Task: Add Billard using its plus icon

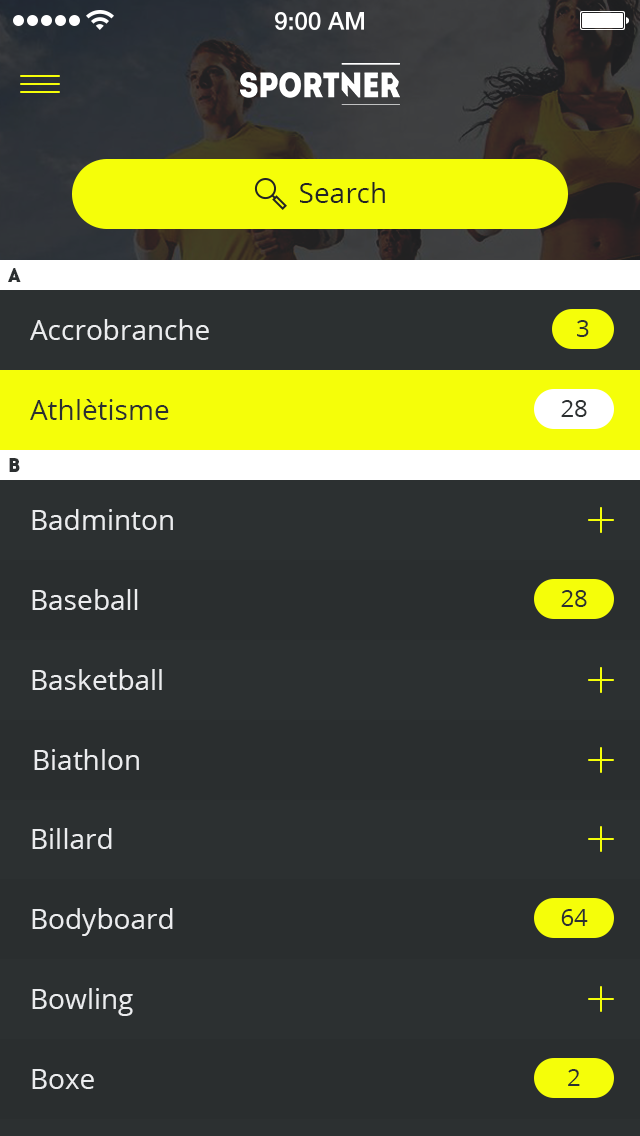Action: click(x=600, y=839)
